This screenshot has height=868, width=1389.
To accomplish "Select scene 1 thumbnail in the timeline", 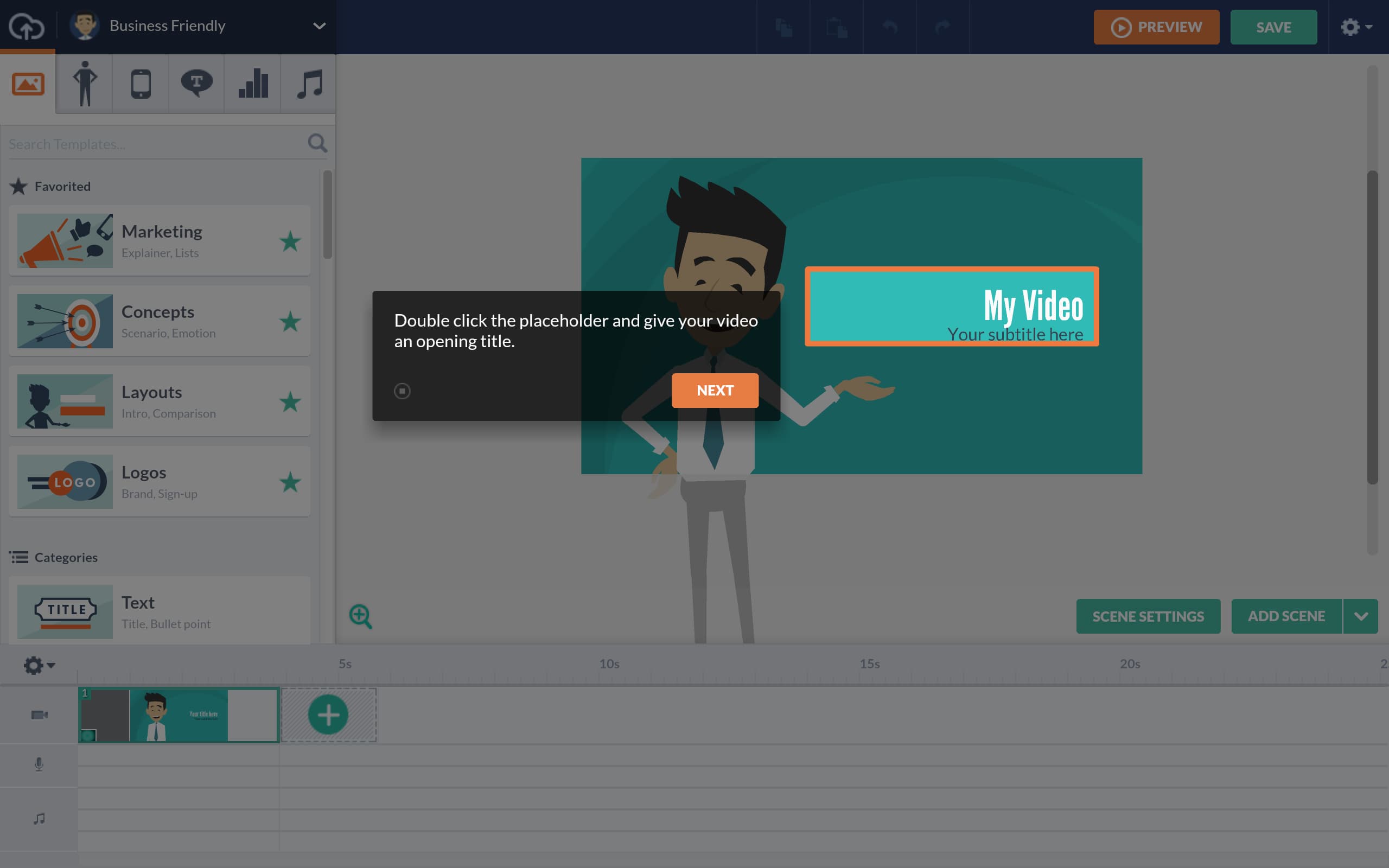I will click(x=178, y=714).
